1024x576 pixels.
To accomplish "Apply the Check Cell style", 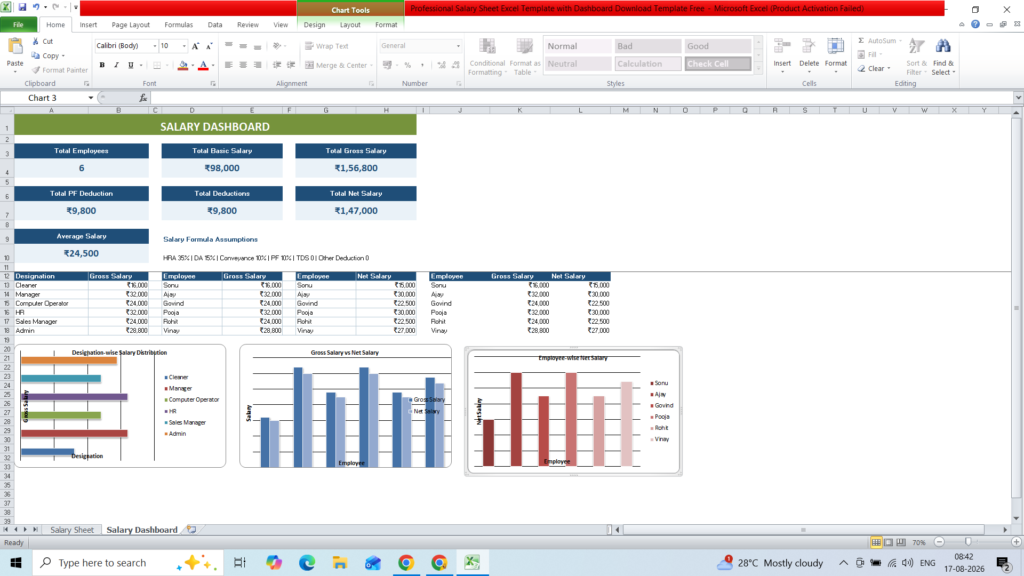I will [718, 64].
